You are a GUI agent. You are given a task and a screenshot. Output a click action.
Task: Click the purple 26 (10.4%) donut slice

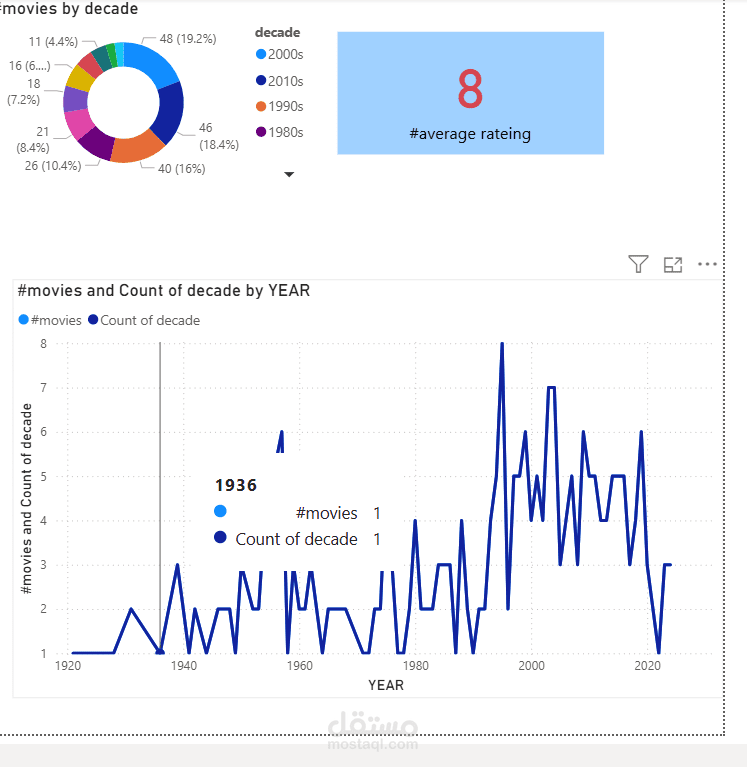click(x=98, y=144)
